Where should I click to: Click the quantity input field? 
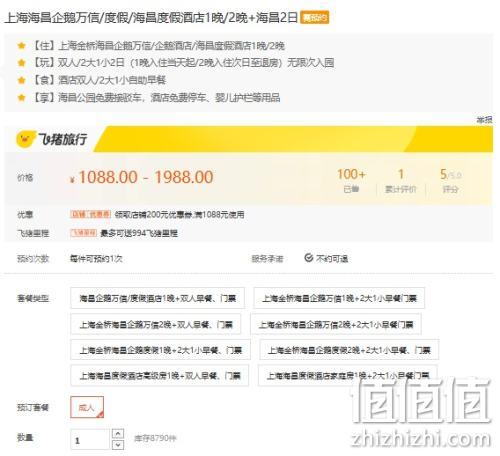pyautogui.click(x=90, y=440)
